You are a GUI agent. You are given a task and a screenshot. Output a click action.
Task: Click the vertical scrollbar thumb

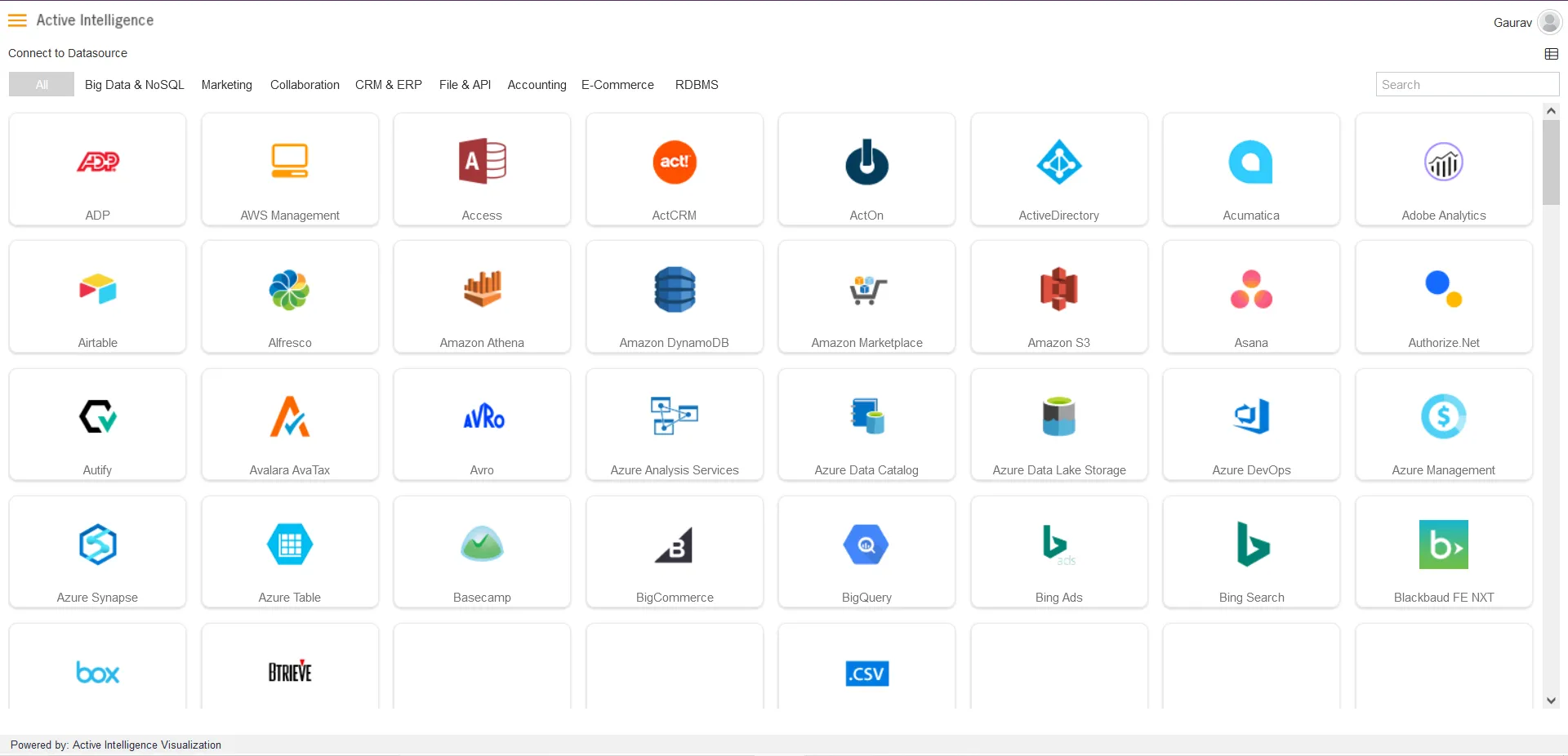tap(1551, 162)
